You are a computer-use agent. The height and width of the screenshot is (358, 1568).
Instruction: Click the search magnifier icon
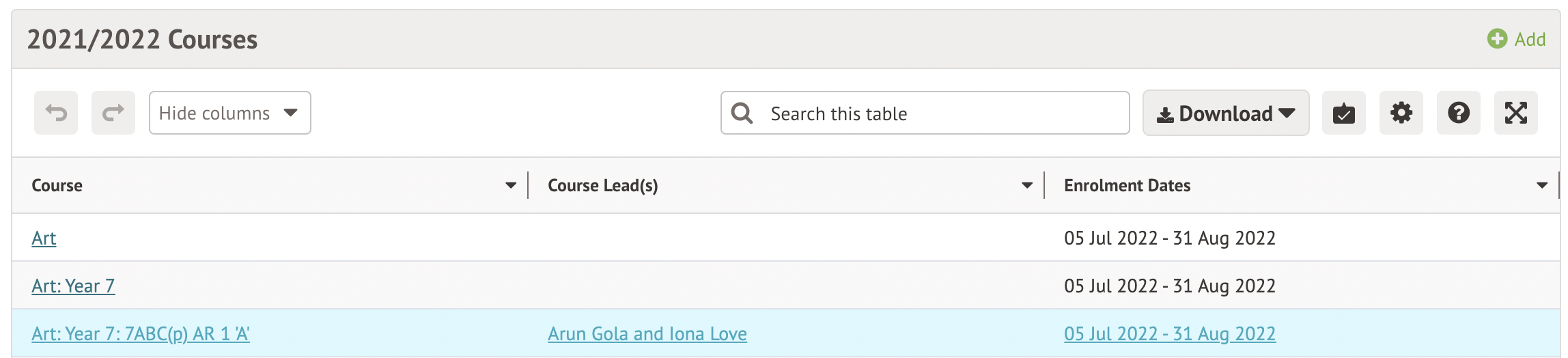pyautogui.click(x=742, y=113)
